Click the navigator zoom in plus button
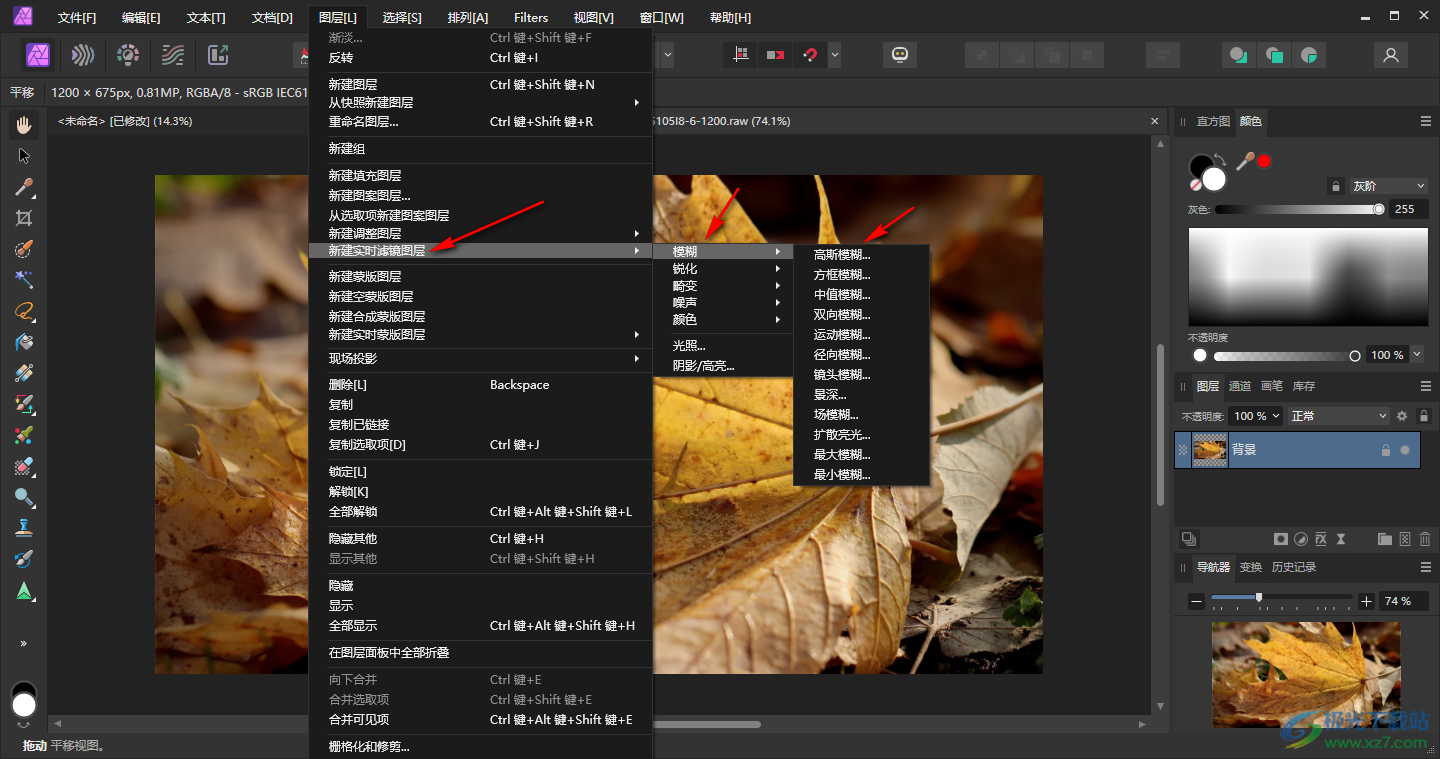 pos(1367,601)
